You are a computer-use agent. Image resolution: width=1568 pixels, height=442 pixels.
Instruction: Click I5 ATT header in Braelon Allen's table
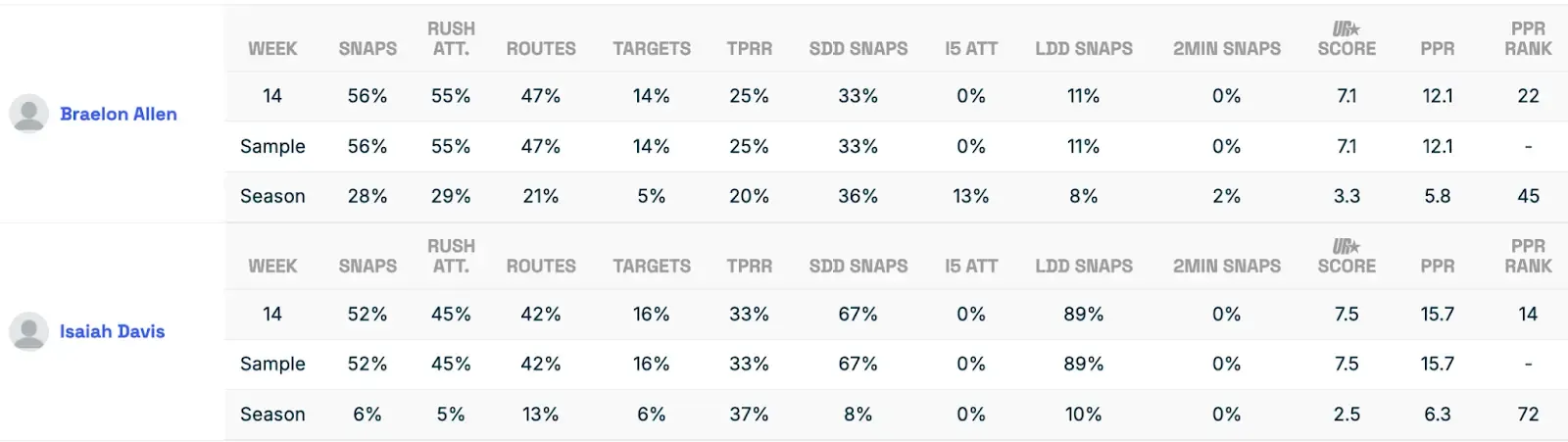[x=970, y=48]
